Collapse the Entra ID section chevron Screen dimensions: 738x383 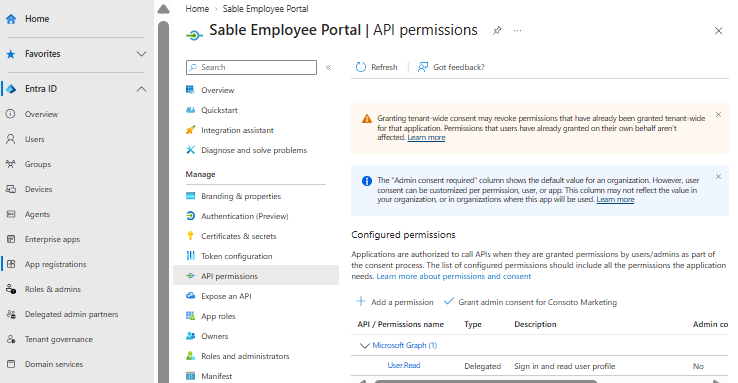click(x=141, y=89)
